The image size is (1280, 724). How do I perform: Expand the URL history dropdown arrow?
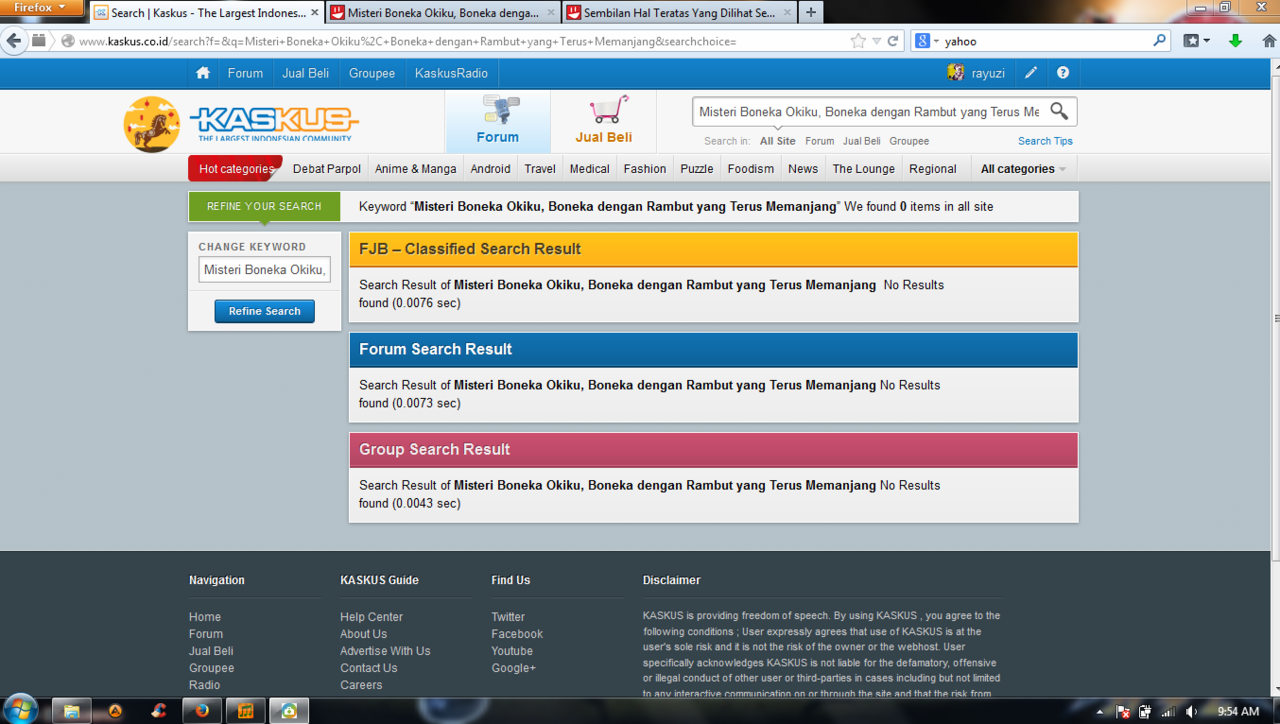876,41
